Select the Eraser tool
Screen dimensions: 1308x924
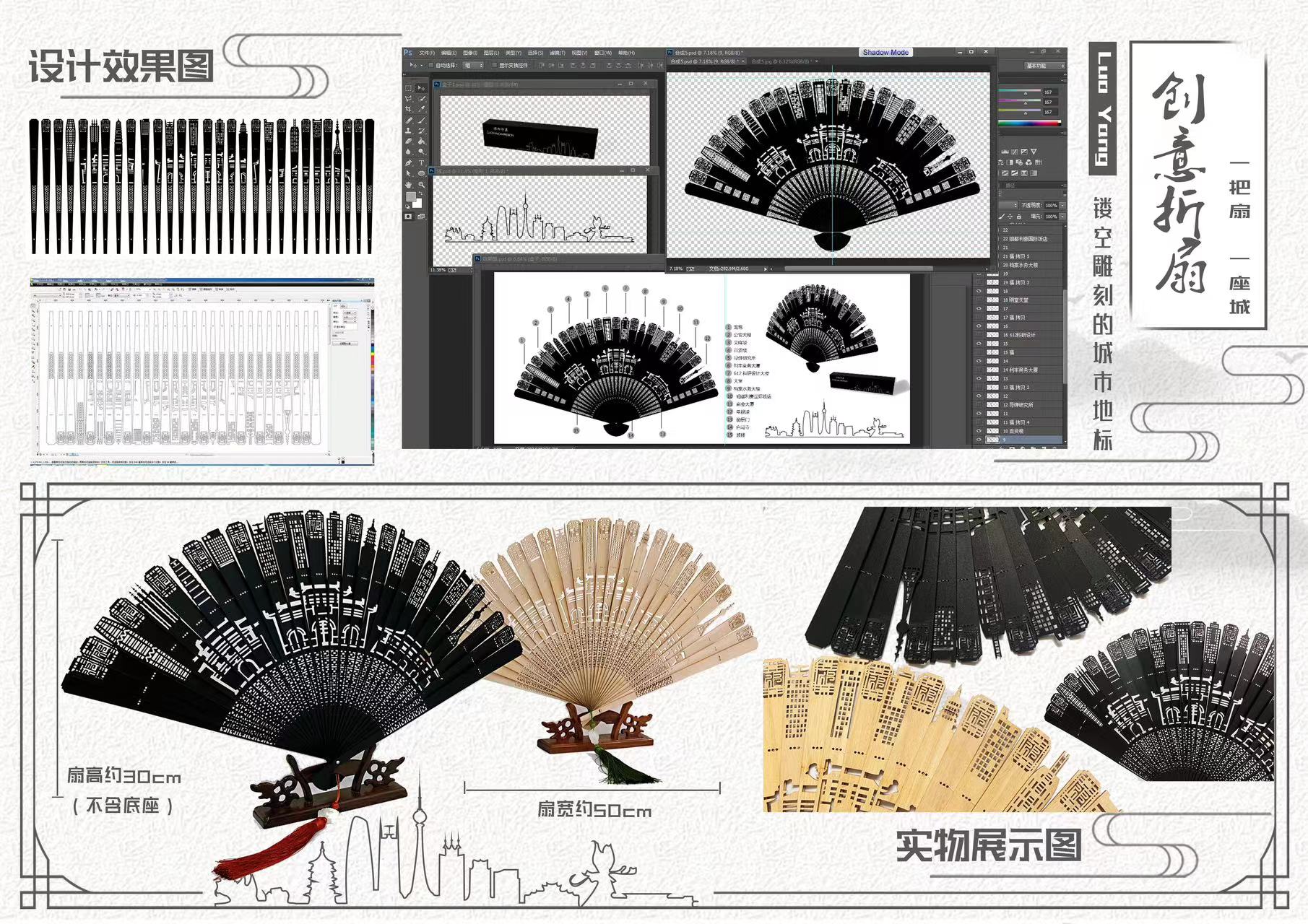click(x=409, y=141)
